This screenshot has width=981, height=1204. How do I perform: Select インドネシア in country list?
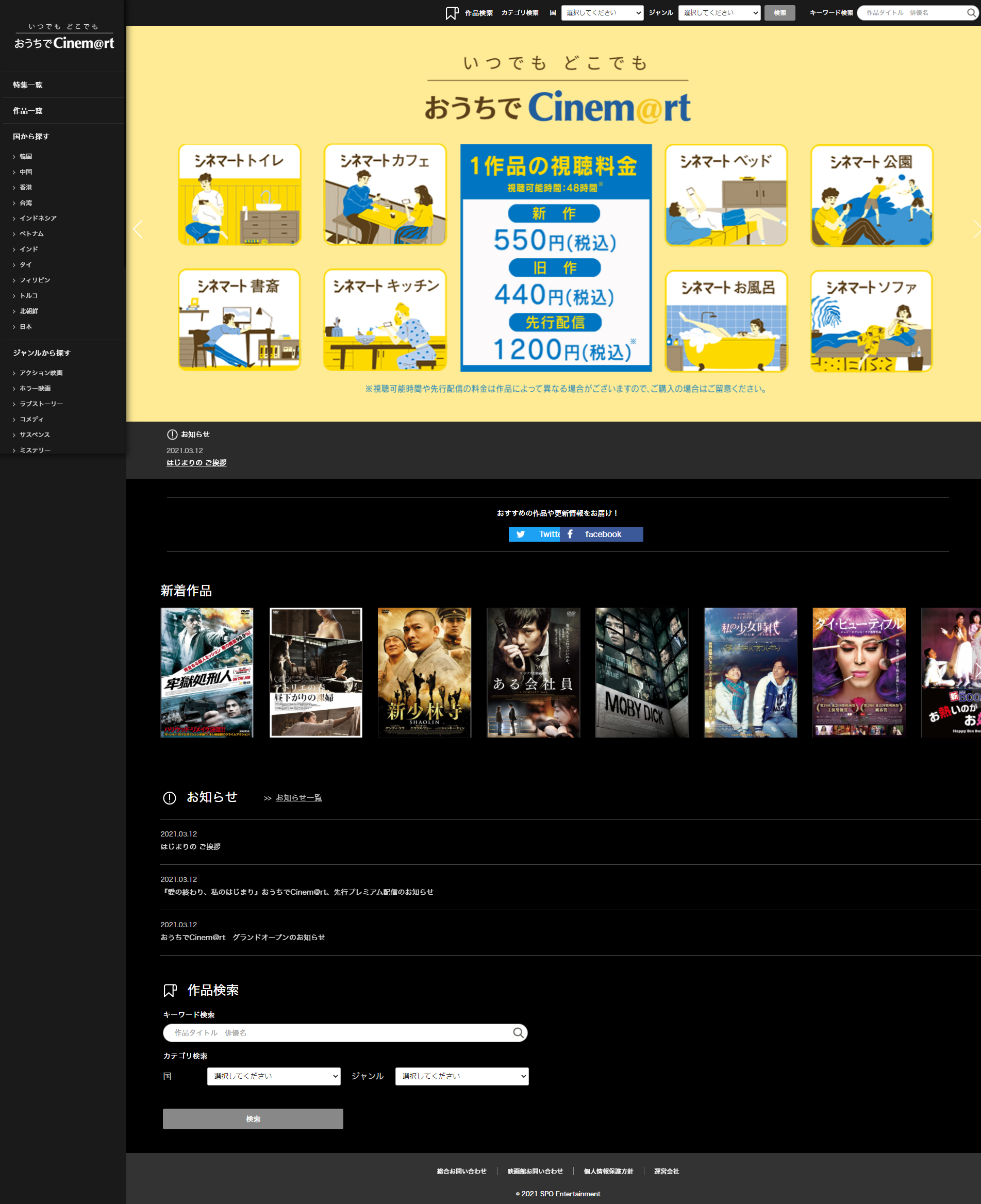pyautogui.click(x=38, y=218)
